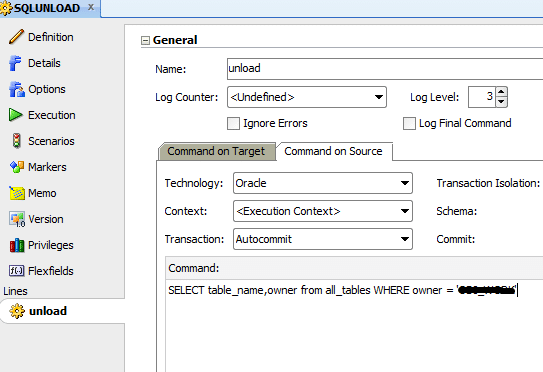
Task: Click the Options icon in sidebar
Action: pos(17,89)
